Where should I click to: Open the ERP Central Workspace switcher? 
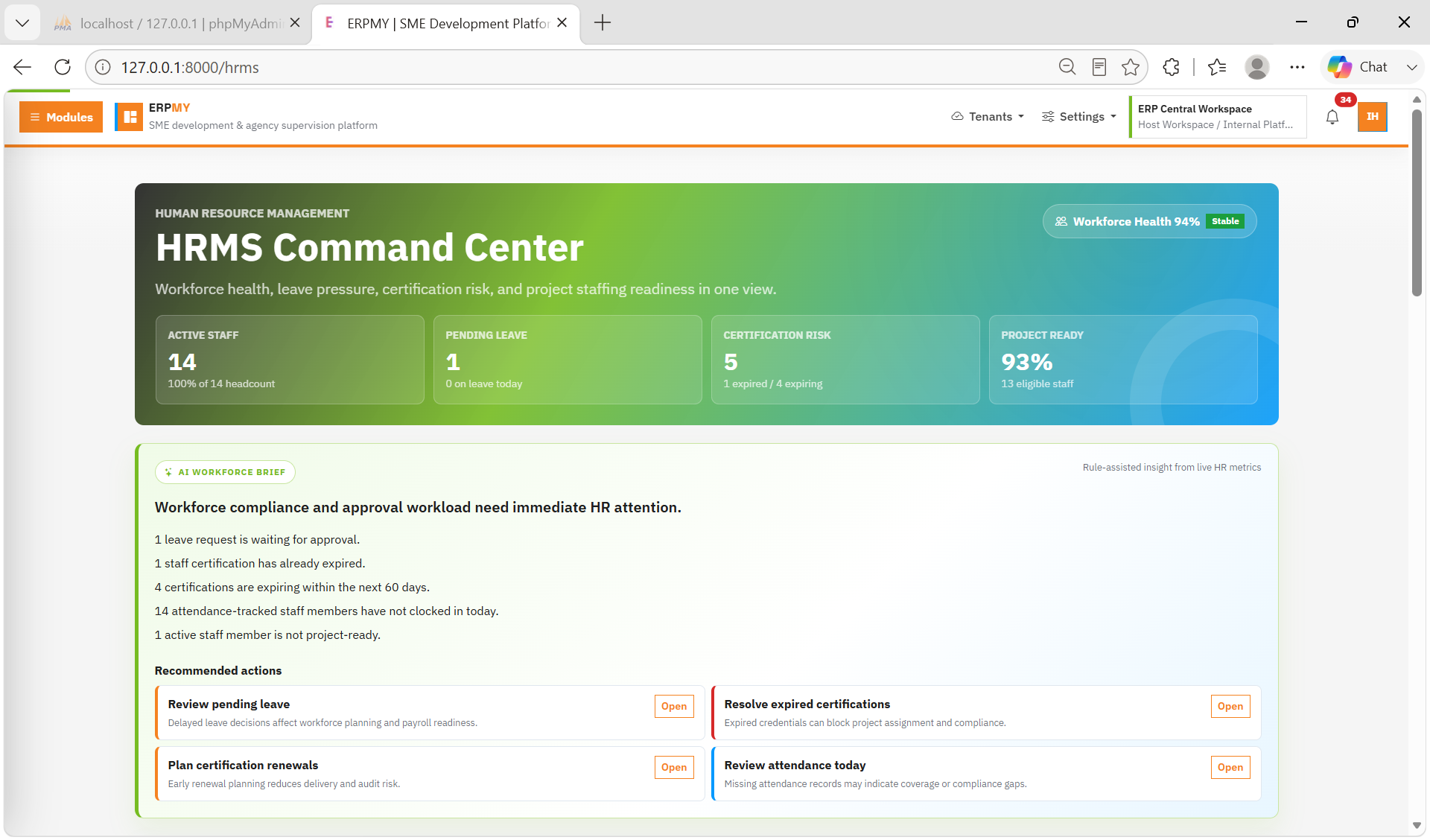click(x=1218, y=117)
